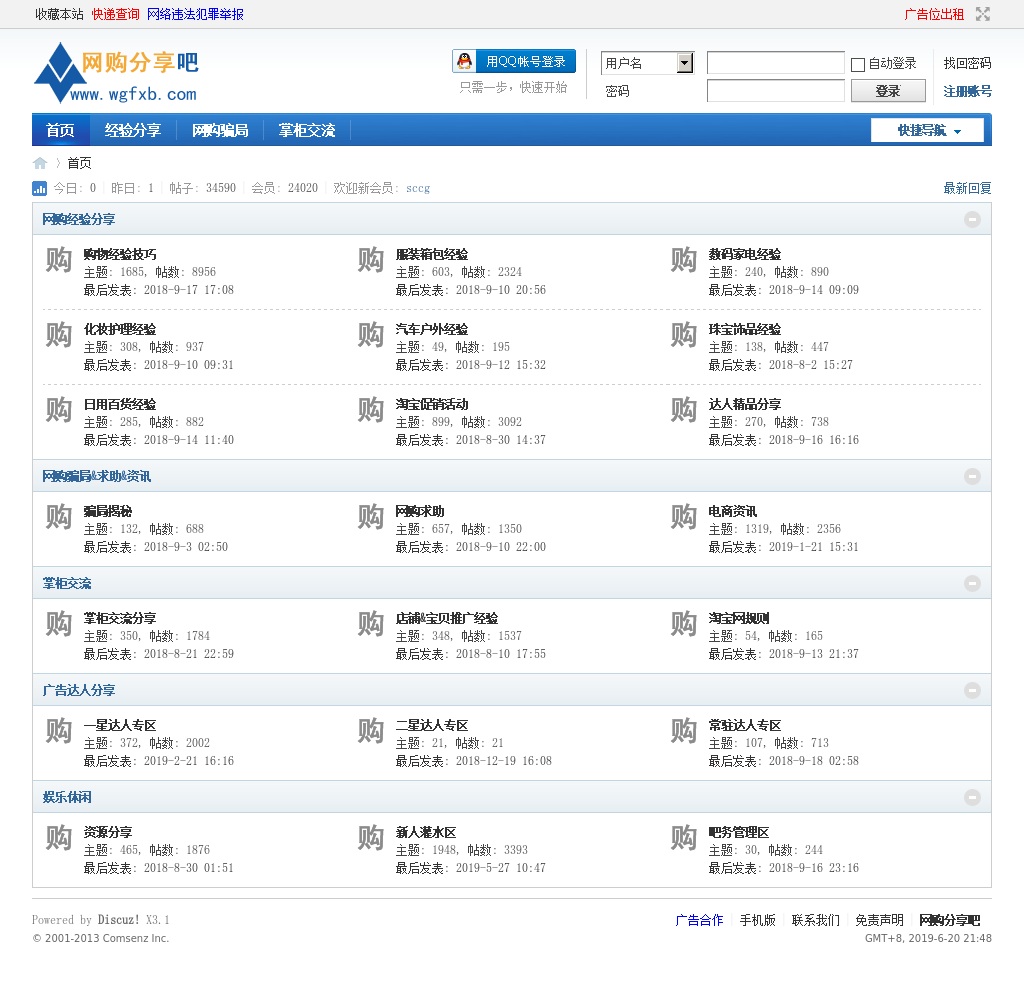Collapse the 网购经验分享 section

(x=972, y=219)
